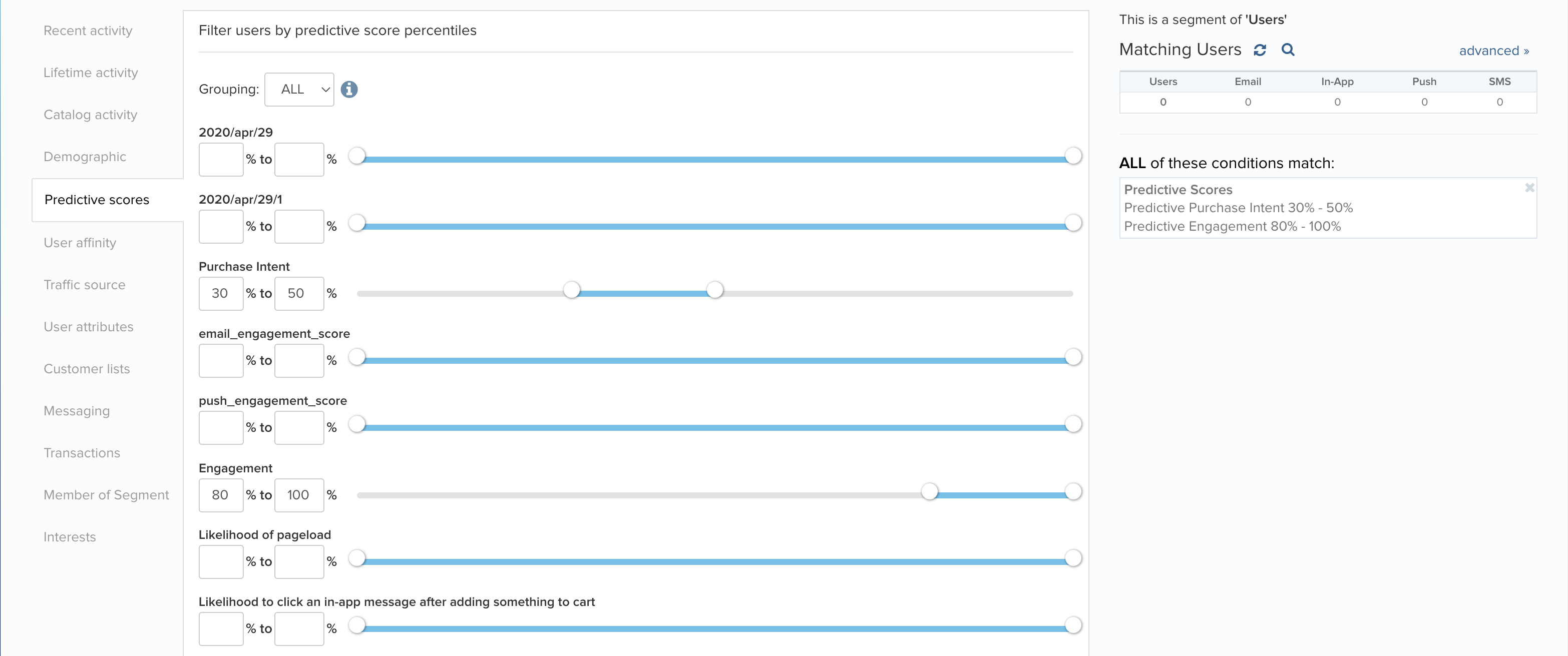Click the Engagement maximum percent field
The height and width of the screenshot is (656, 1568).
click(x=298, y=495)
